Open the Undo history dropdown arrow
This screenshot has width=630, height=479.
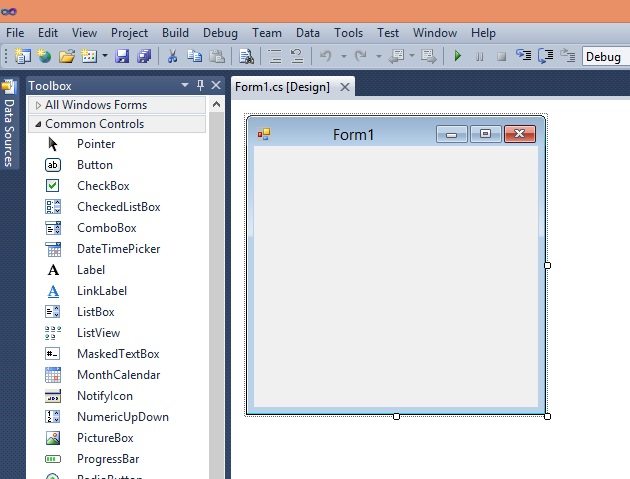tap(344, 56)
